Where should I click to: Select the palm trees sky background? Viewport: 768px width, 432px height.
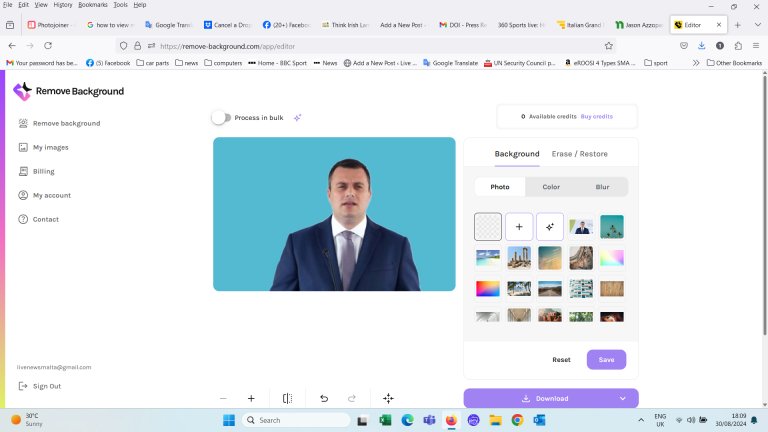[519, 288]
